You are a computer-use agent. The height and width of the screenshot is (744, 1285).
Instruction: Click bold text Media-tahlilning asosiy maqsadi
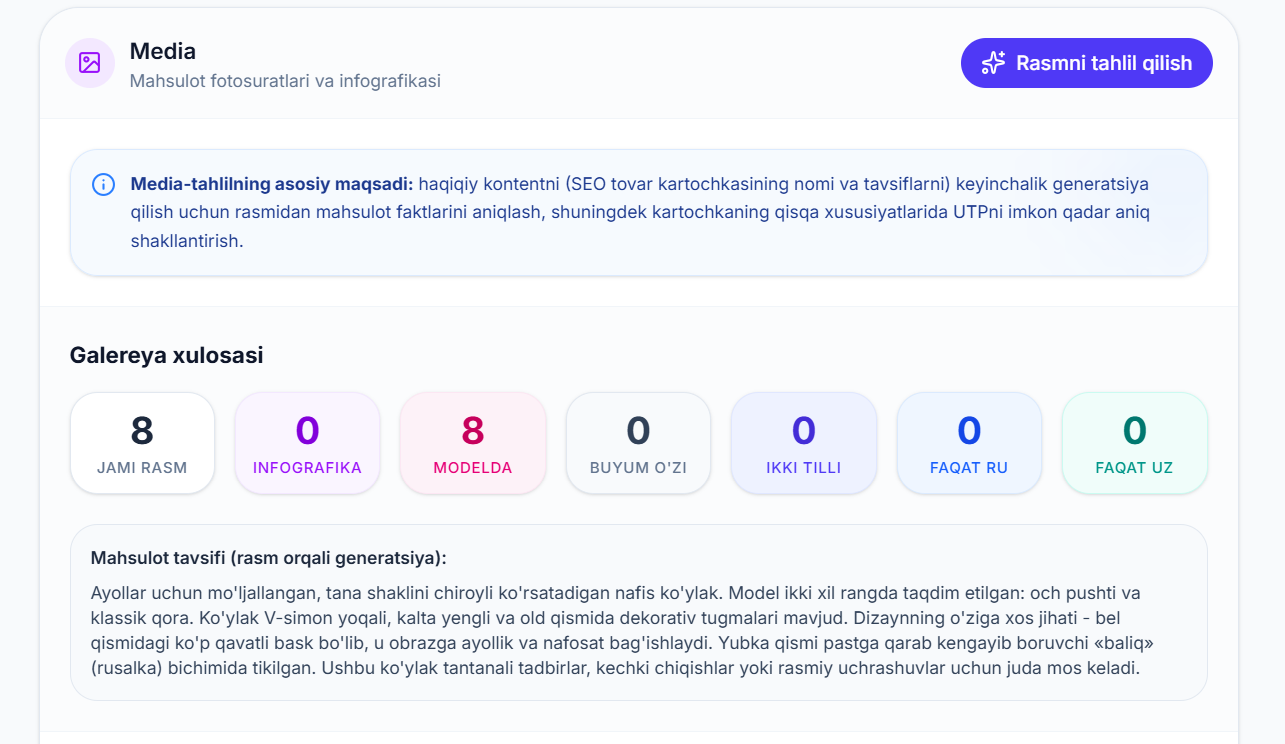(272, 184)
